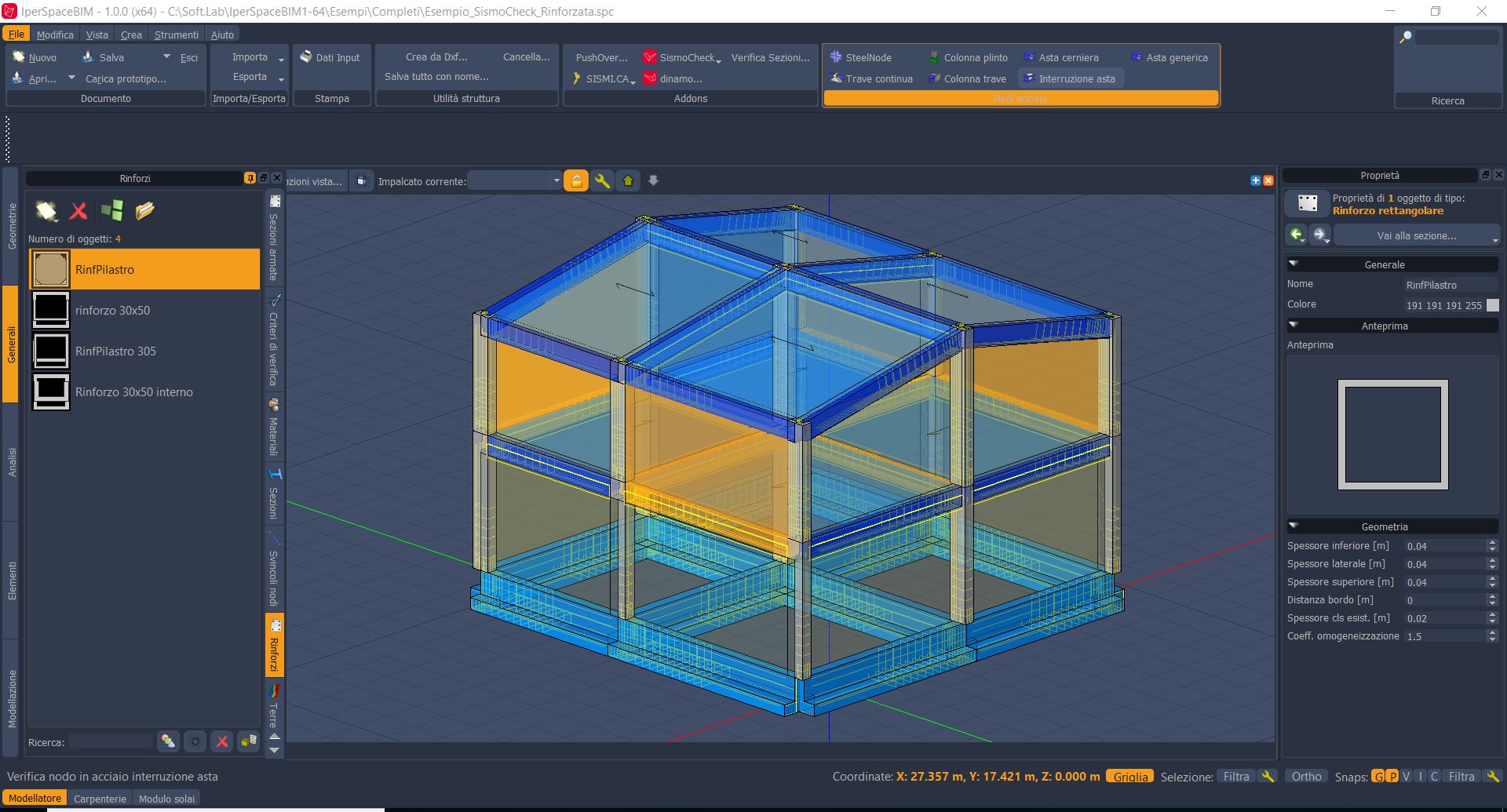The height and width of the screenshot is (812, 1507).
Task: Collapse the Geometria properties section
Action: point(1294,526)
